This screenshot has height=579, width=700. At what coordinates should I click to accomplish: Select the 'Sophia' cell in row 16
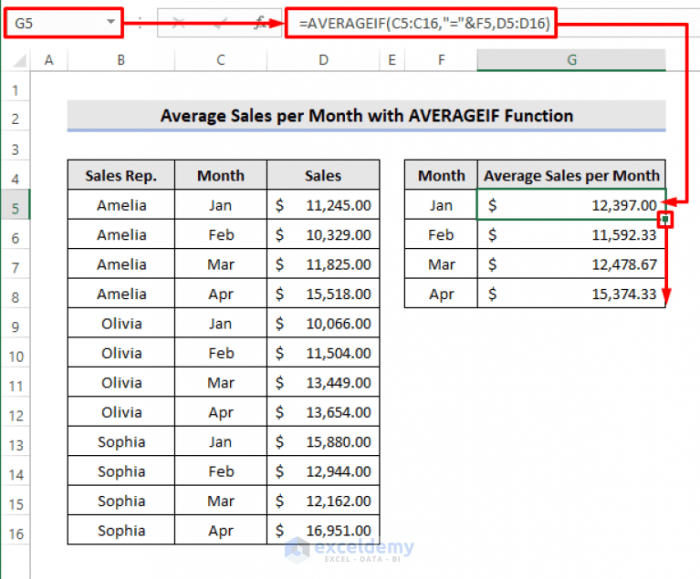point(121,530)
